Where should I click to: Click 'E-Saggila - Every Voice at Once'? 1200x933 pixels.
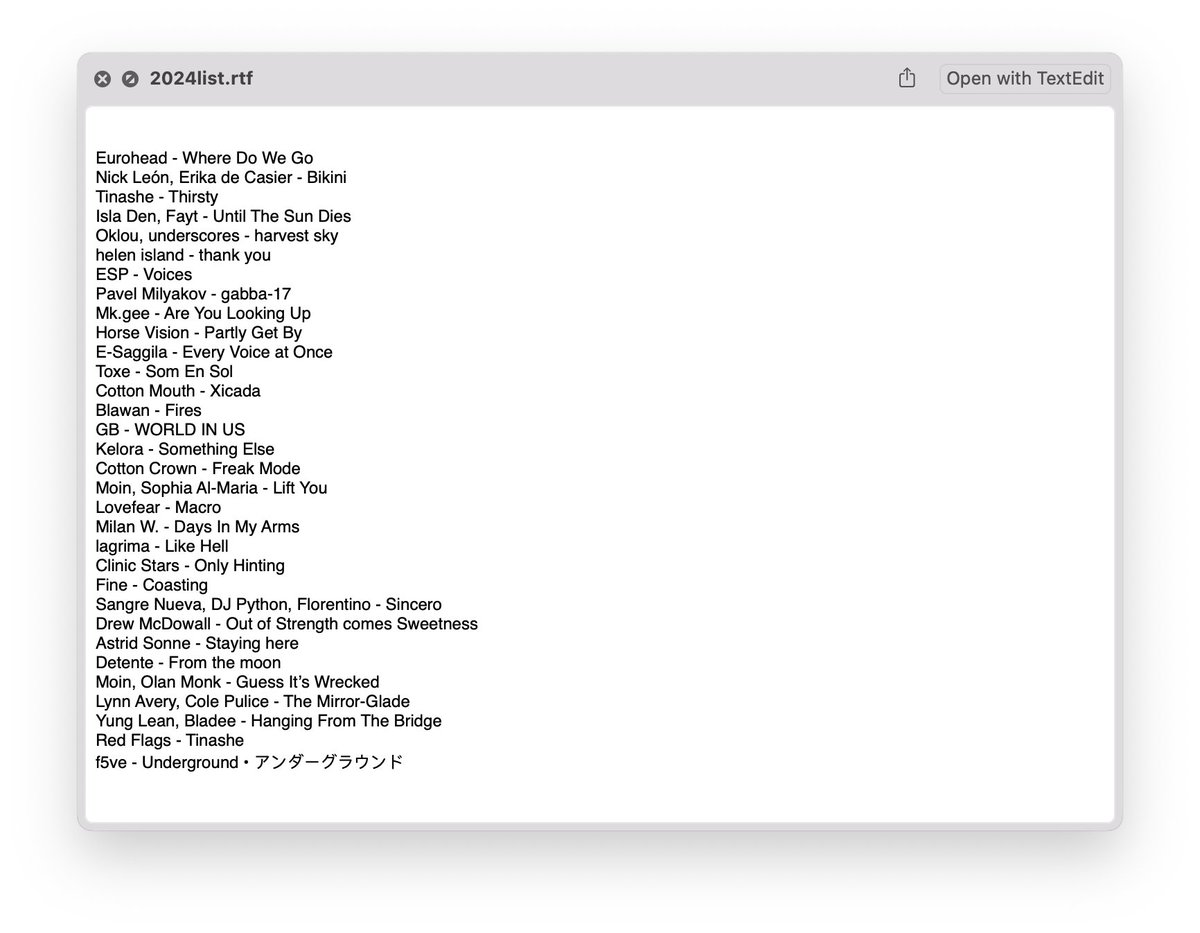(x=214, y=352)
